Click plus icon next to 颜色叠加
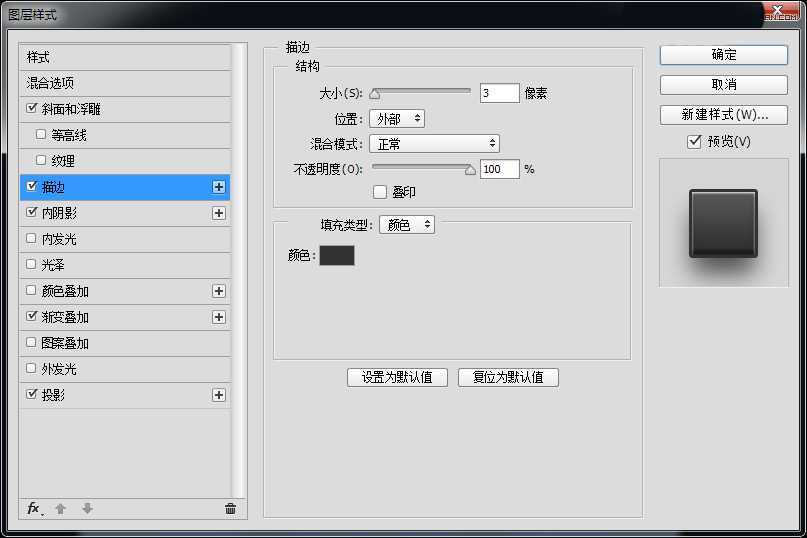Viewport: 807px width, 538px height. 219,291
